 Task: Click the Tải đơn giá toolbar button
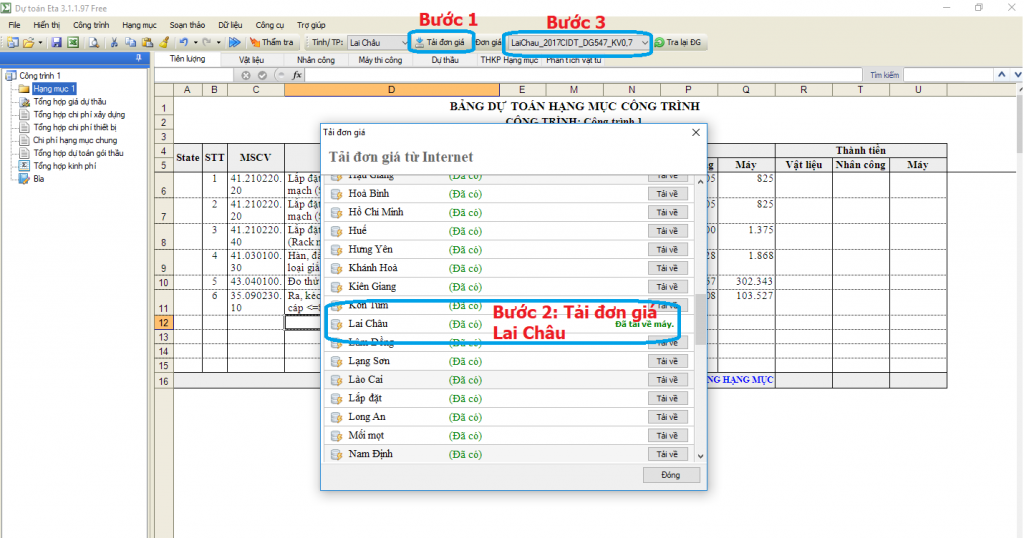(x=440, y=43)
